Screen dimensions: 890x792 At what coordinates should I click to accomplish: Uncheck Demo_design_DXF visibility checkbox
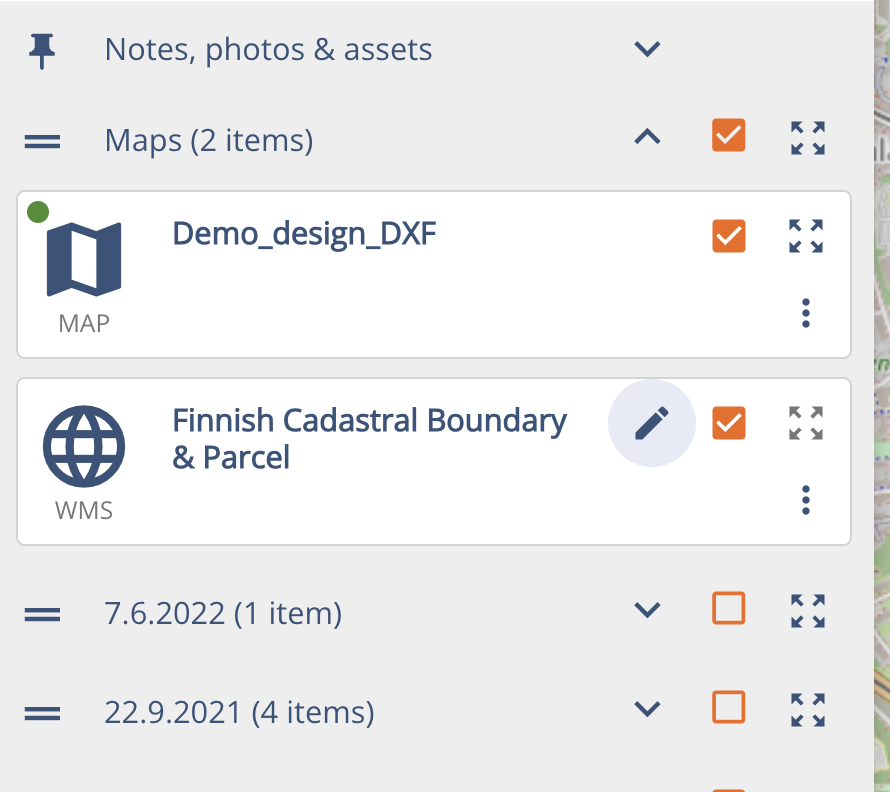(729, 236)
